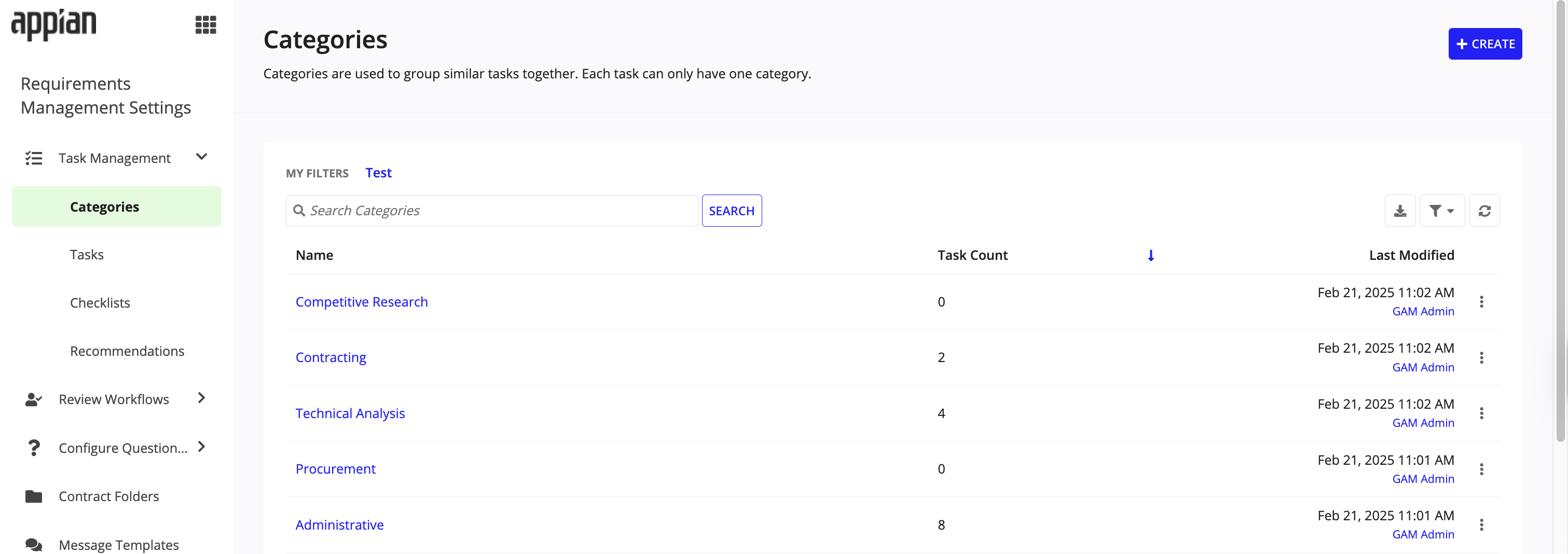Click GAM Admin in Competitive Research row
Image resolution: width=1568 pixels, height=554 pixels.
pos(1423,312)
